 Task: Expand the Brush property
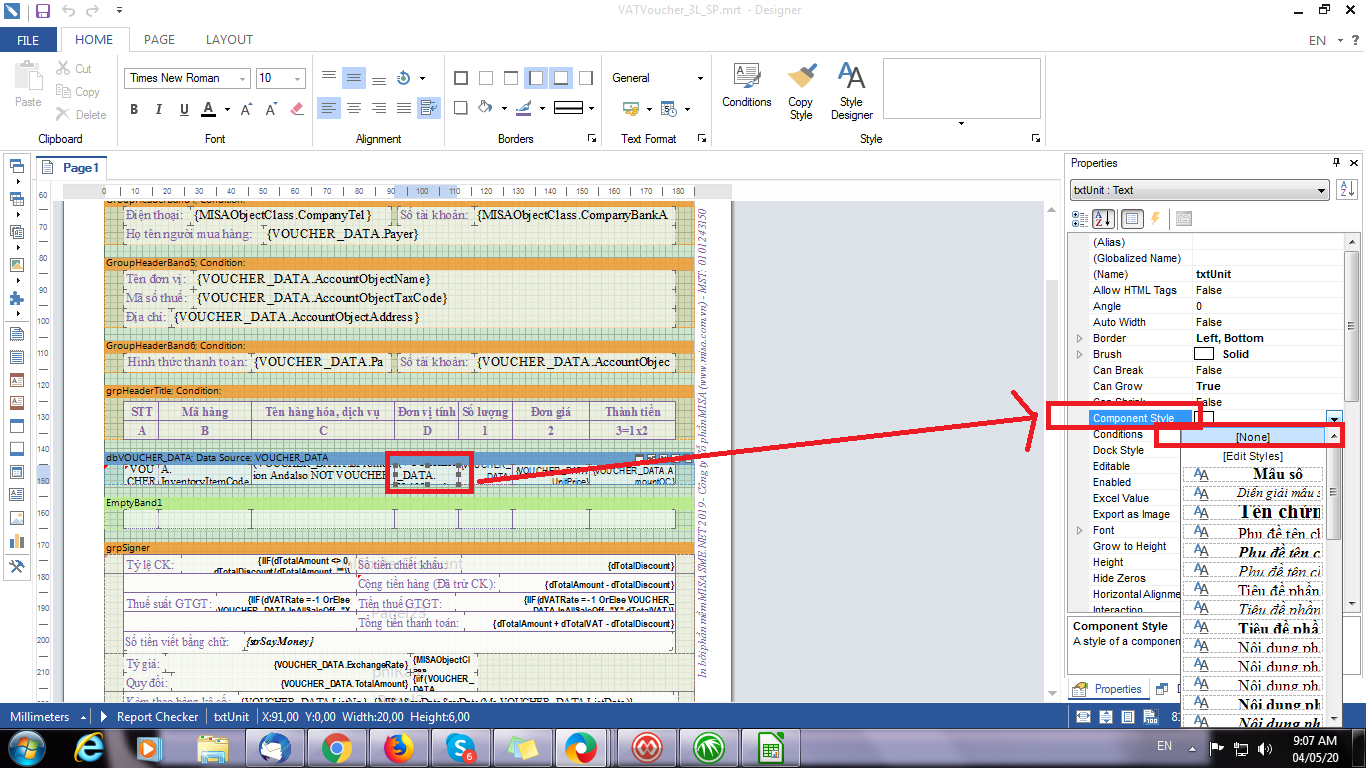(1079, 354)
